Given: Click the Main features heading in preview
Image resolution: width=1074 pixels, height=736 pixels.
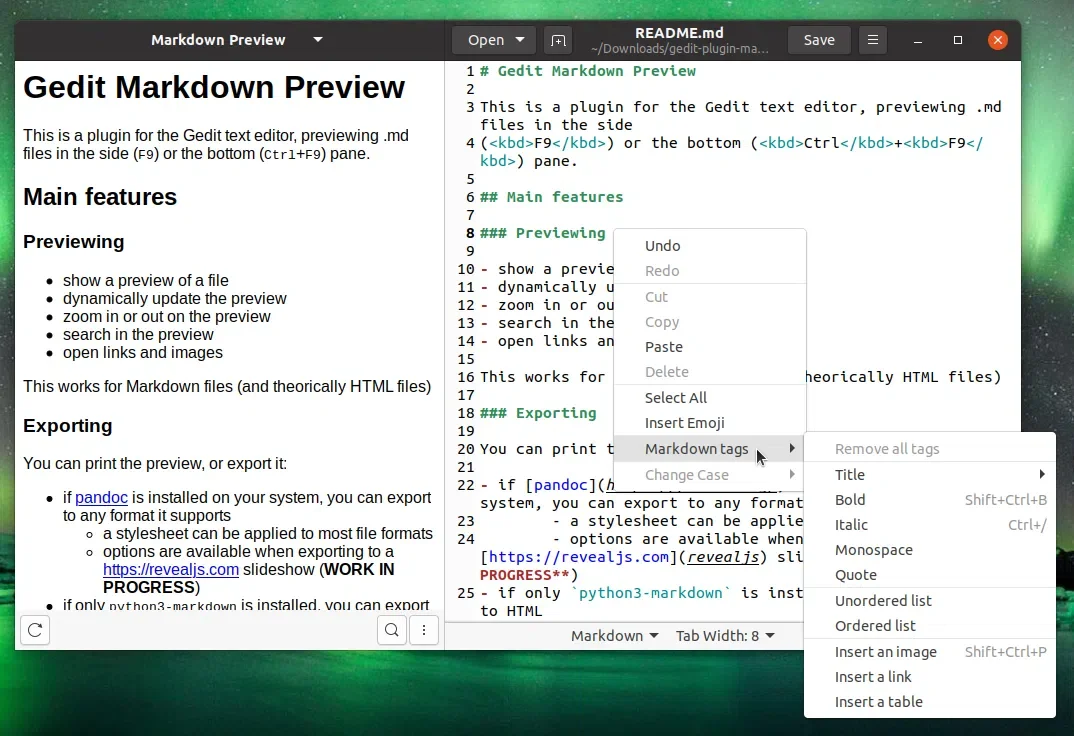Looking at the screenshot, I should pos(100,197).
